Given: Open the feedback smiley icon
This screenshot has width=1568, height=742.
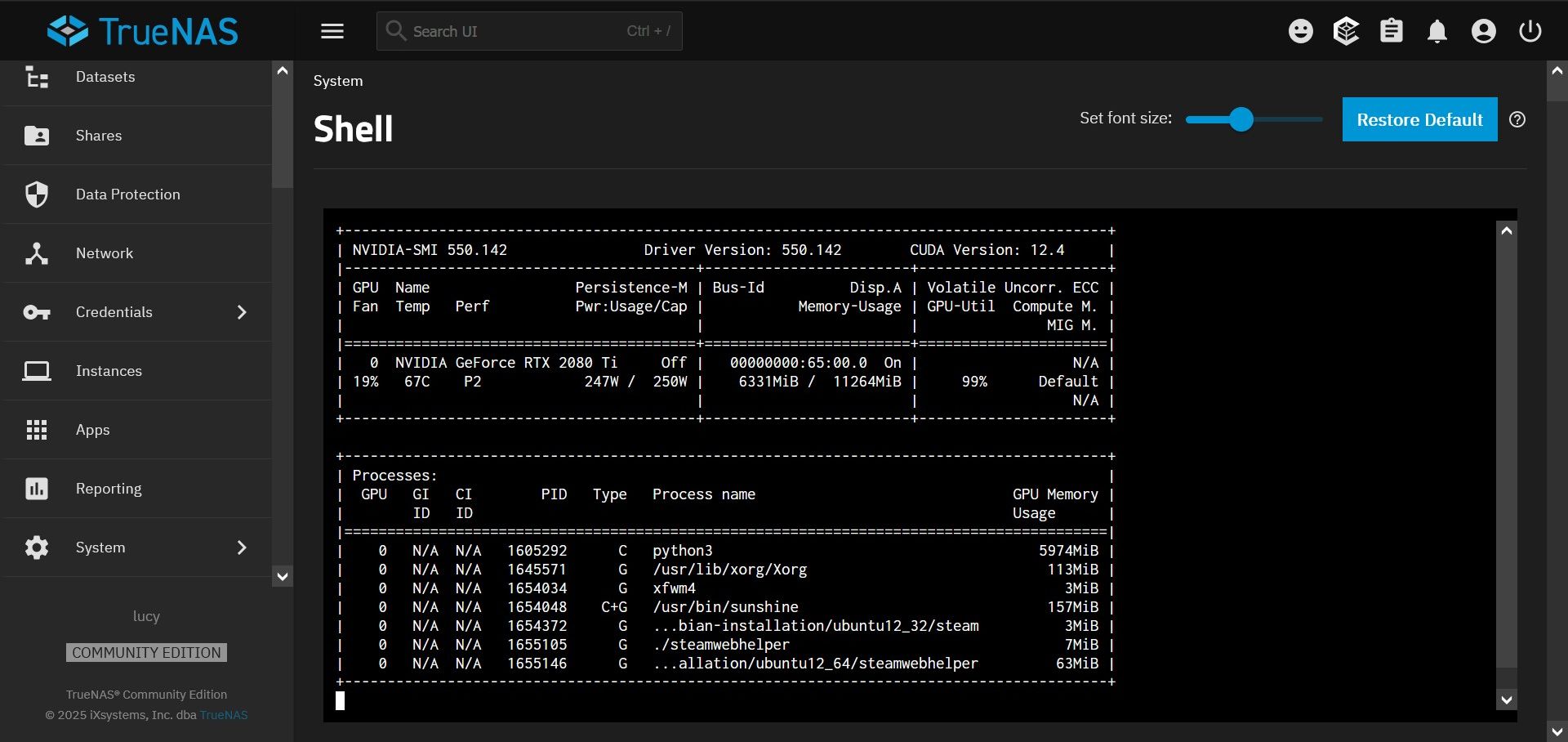Looking at the screenshot, I should (1301, 31).
